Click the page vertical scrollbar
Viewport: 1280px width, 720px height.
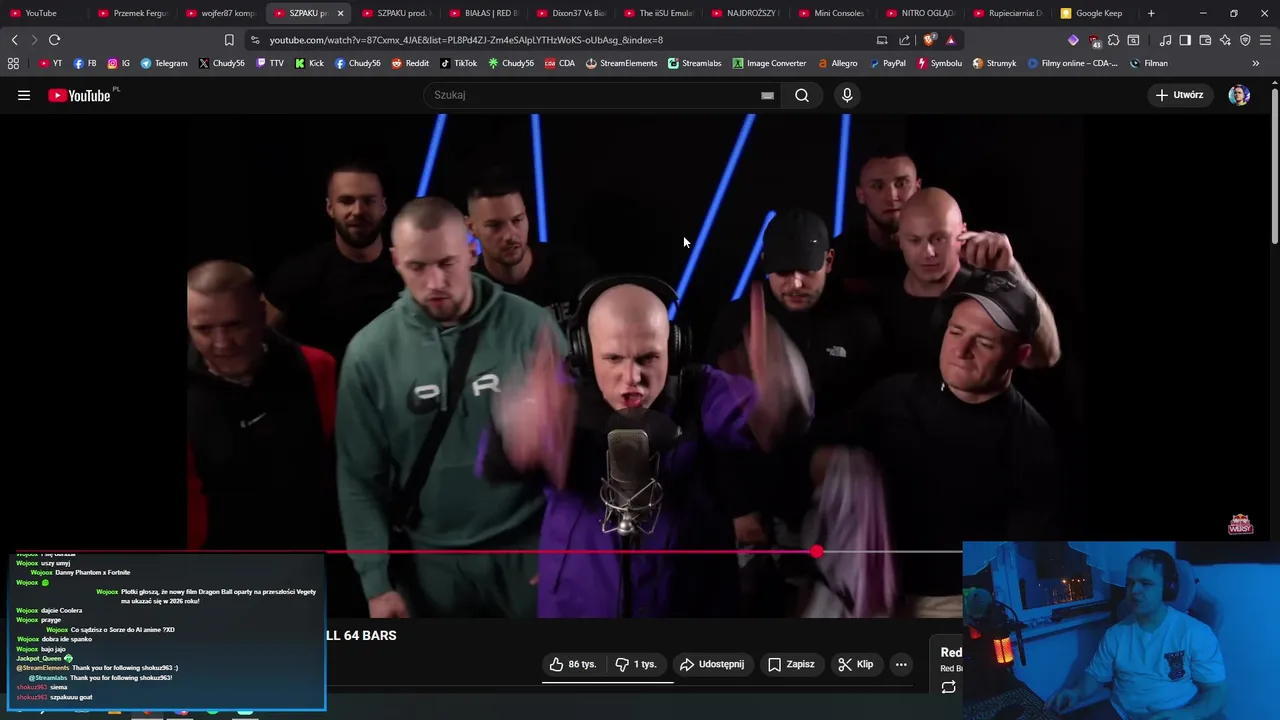(x=1274, y=165)
